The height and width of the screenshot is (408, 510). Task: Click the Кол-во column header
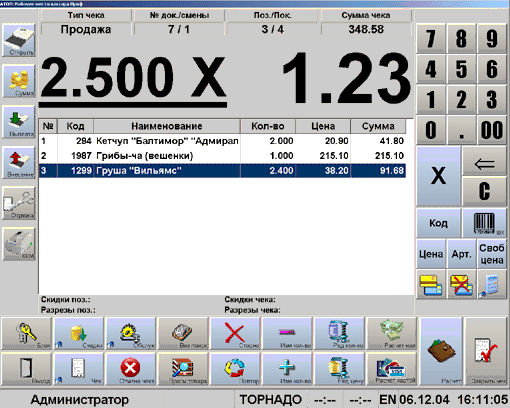268,126
